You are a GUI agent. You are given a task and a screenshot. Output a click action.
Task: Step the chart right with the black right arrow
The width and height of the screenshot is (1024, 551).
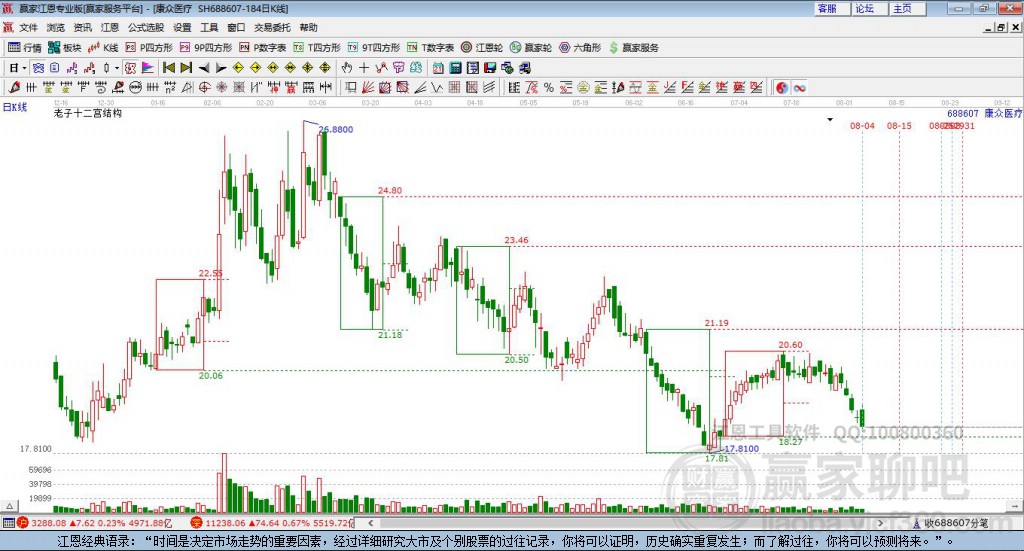click(x=221, y=68)
